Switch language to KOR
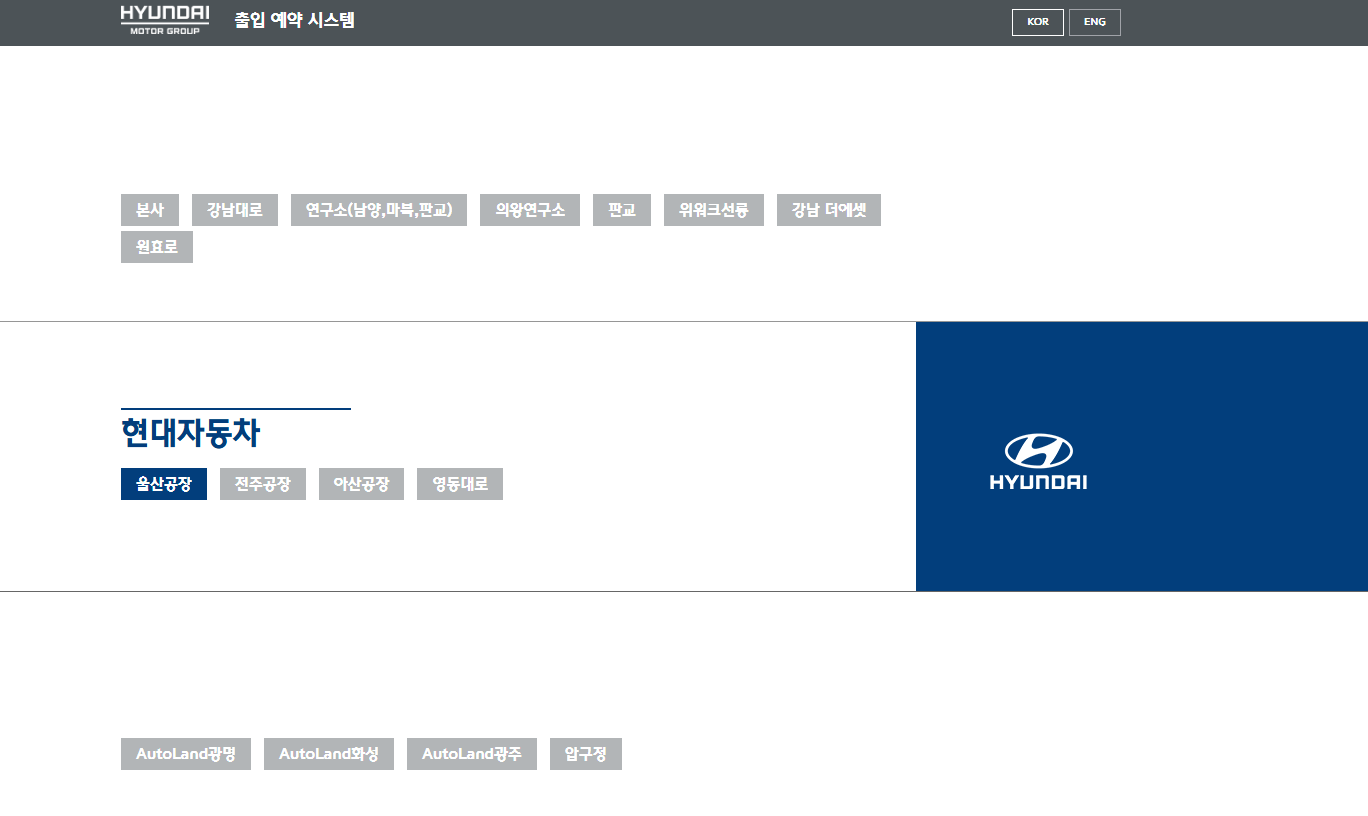This screenshot has width=1368, height=816. (1038, 22)
